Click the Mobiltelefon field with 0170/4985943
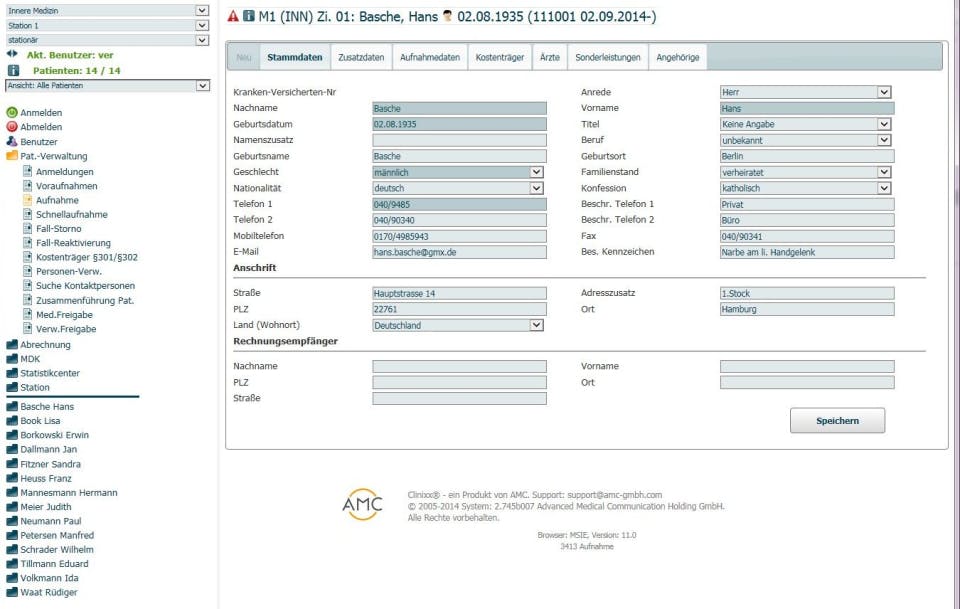This screenshot has width=960, height=609. tap(459, 236)
